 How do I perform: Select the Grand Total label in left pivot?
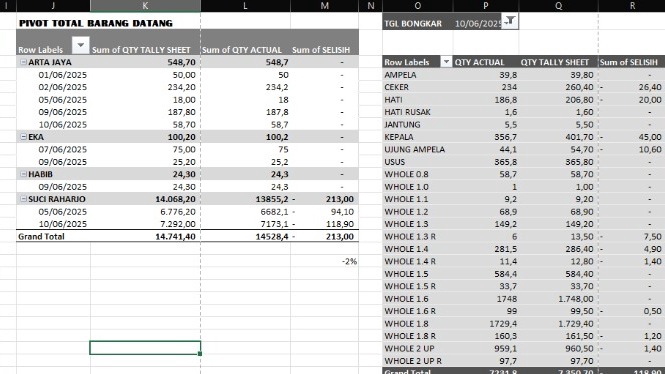(41, 236)
